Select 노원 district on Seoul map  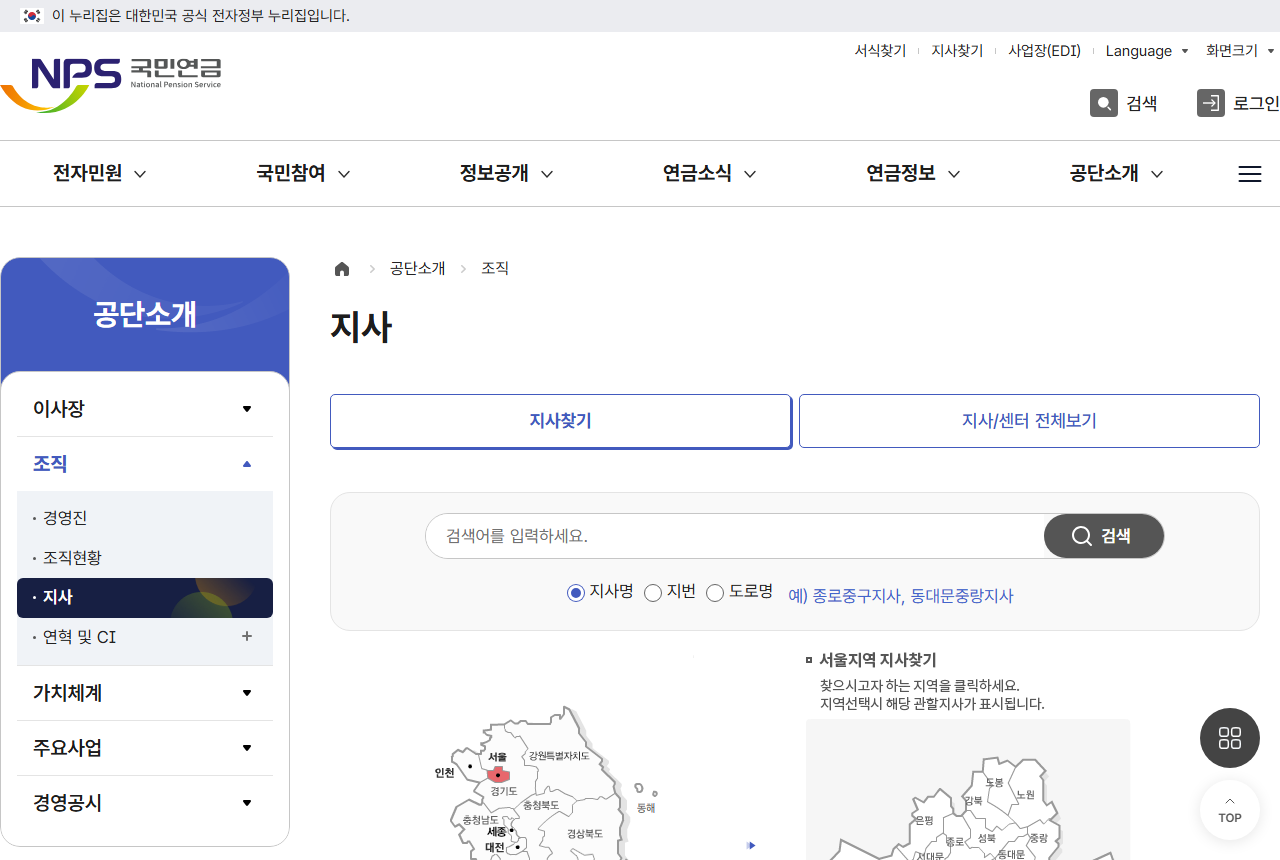pyautogui.click(x=1025, y=795)
